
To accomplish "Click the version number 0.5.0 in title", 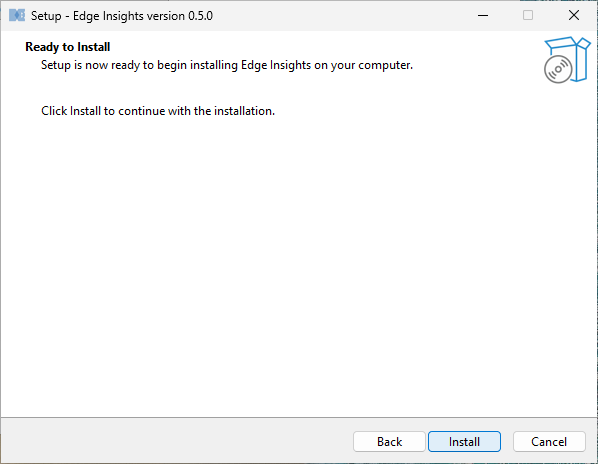I will pyautogui.click(x=201, y=16).
